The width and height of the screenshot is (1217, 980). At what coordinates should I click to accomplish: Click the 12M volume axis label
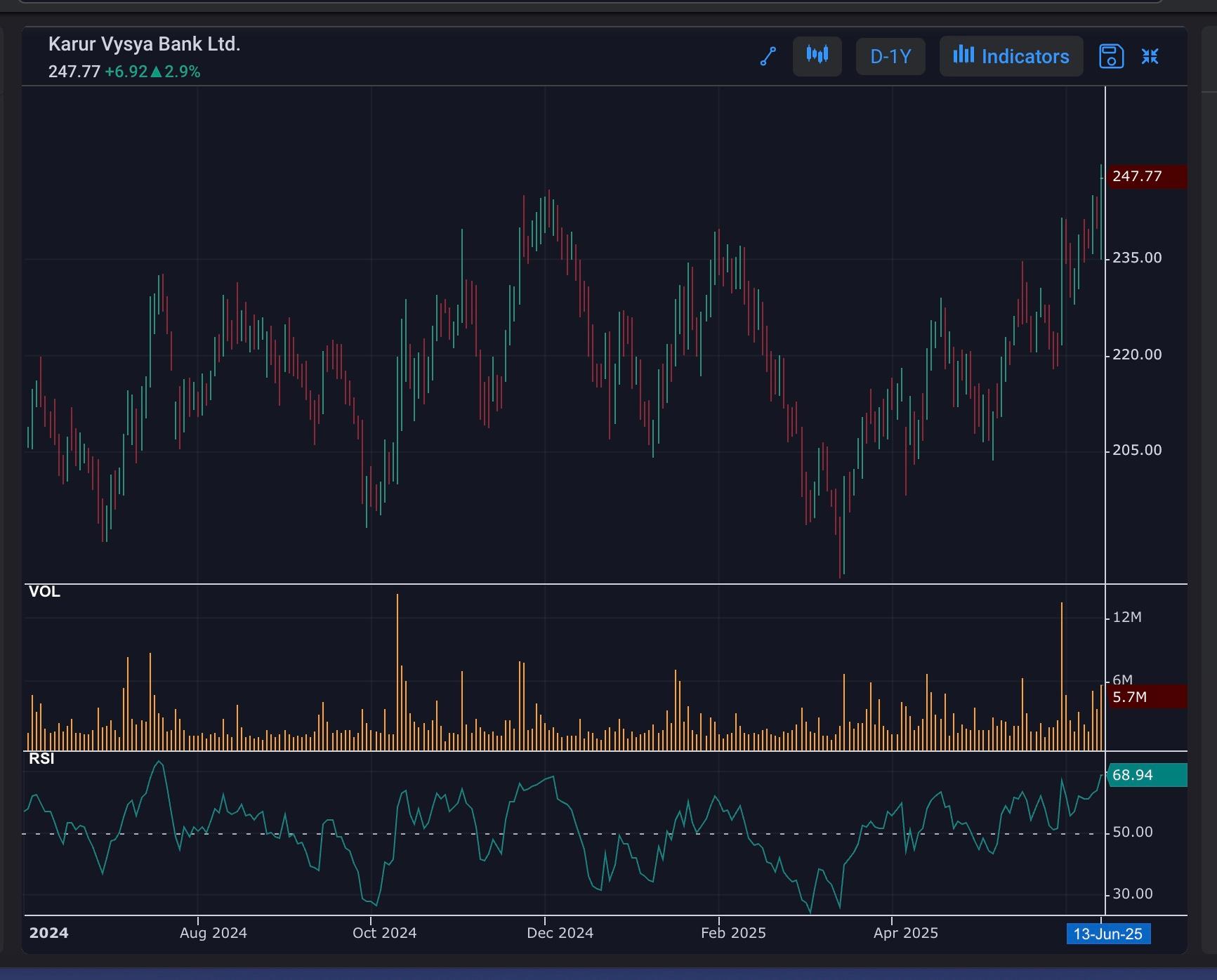[x=1127, y=617]
